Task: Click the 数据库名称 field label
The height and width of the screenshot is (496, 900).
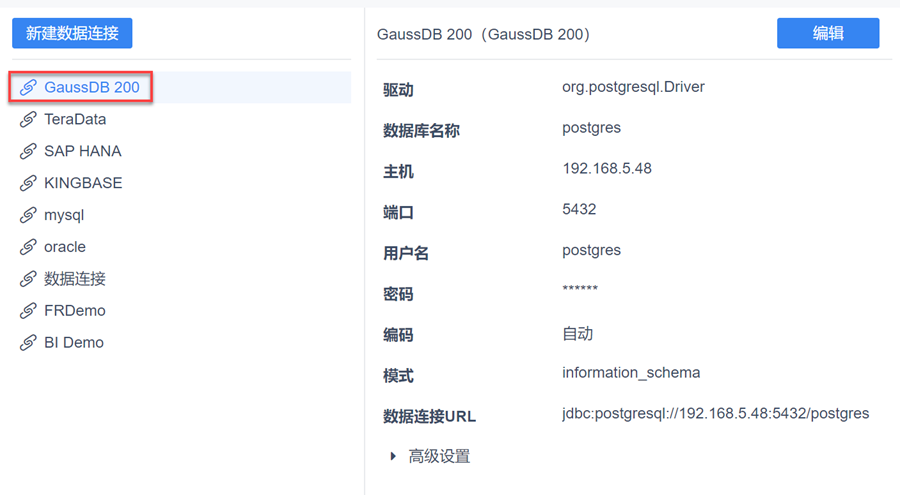Action: tap(421, 131)
